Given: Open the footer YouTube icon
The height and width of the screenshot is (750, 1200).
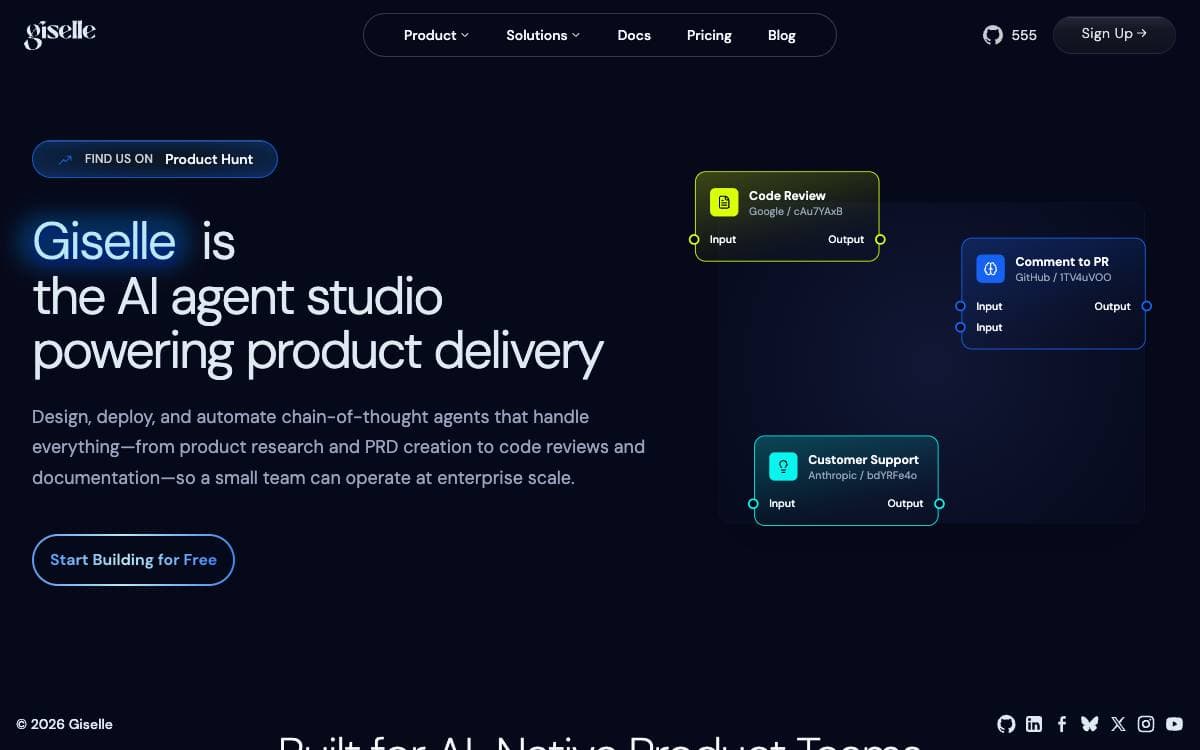Looking at the screenshot, I should 1174,724.
